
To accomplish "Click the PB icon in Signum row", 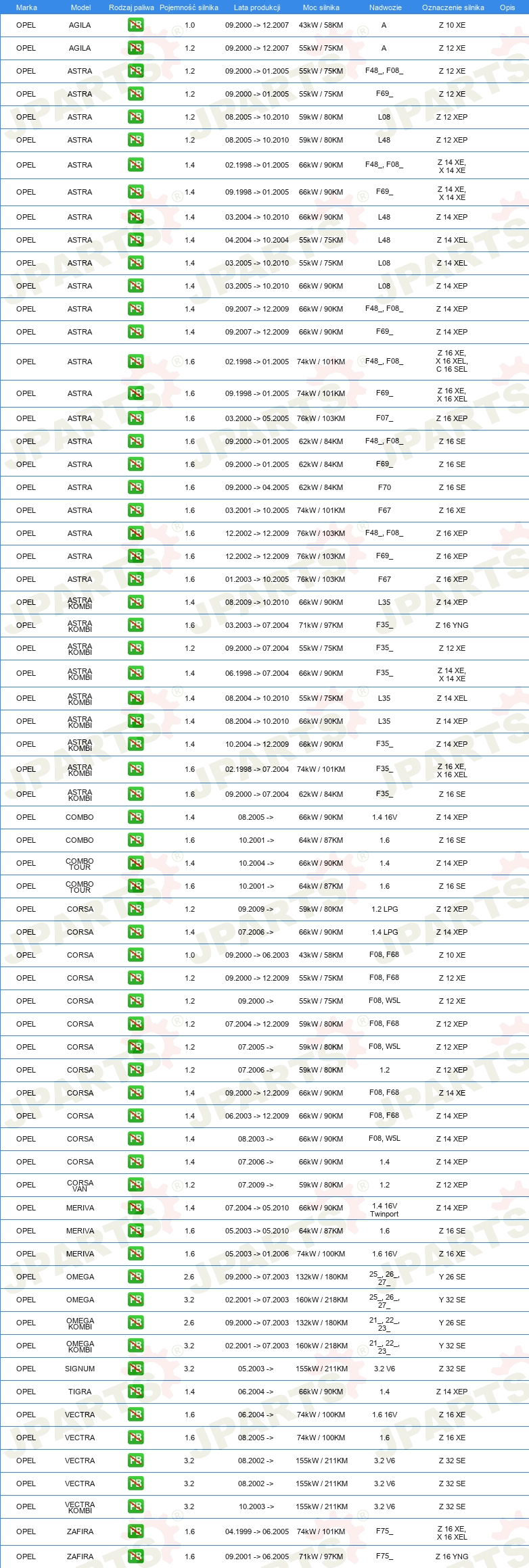I will [135, 1369].
